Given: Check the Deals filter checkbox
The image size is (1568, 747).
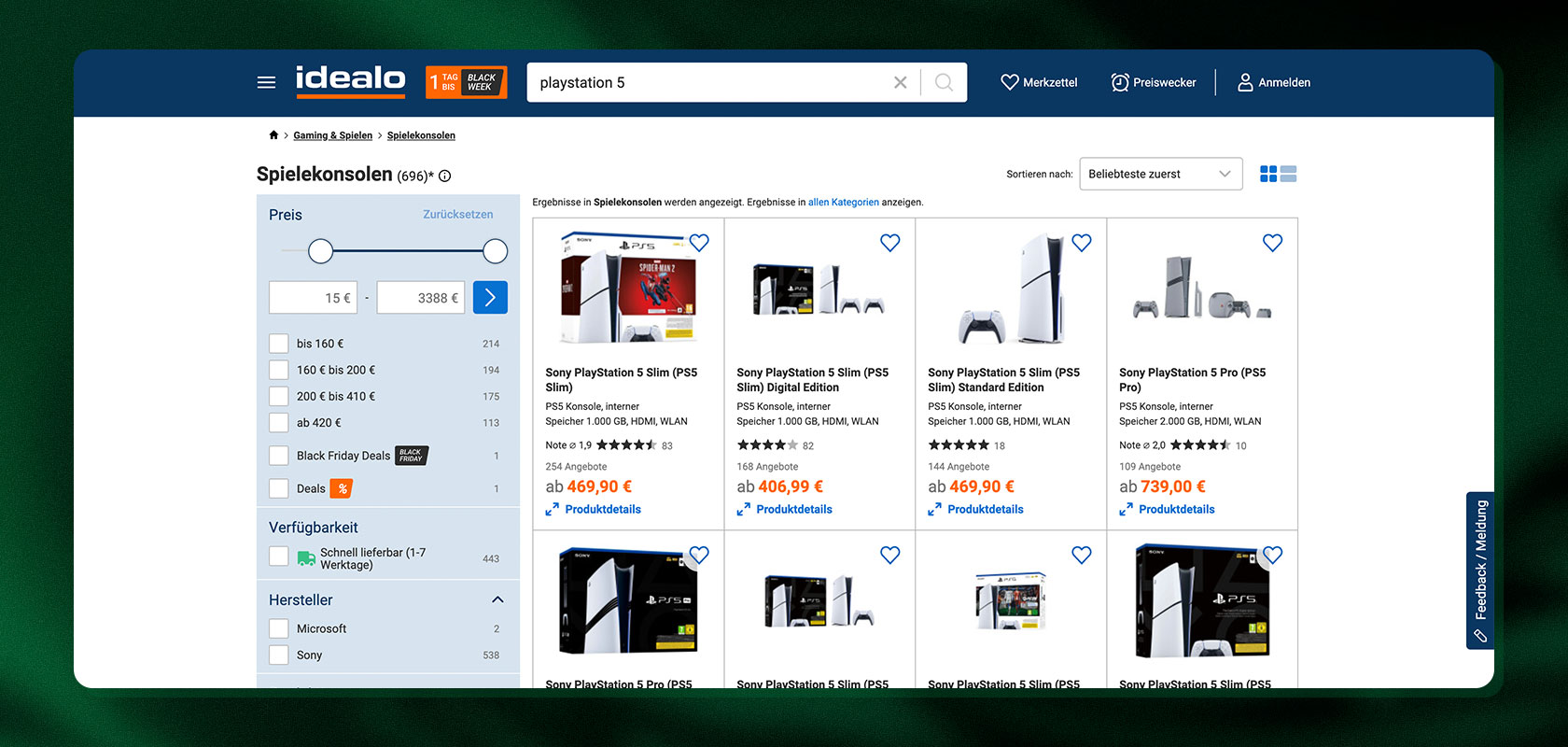Looking at the screenshot, I should [278, 488].
